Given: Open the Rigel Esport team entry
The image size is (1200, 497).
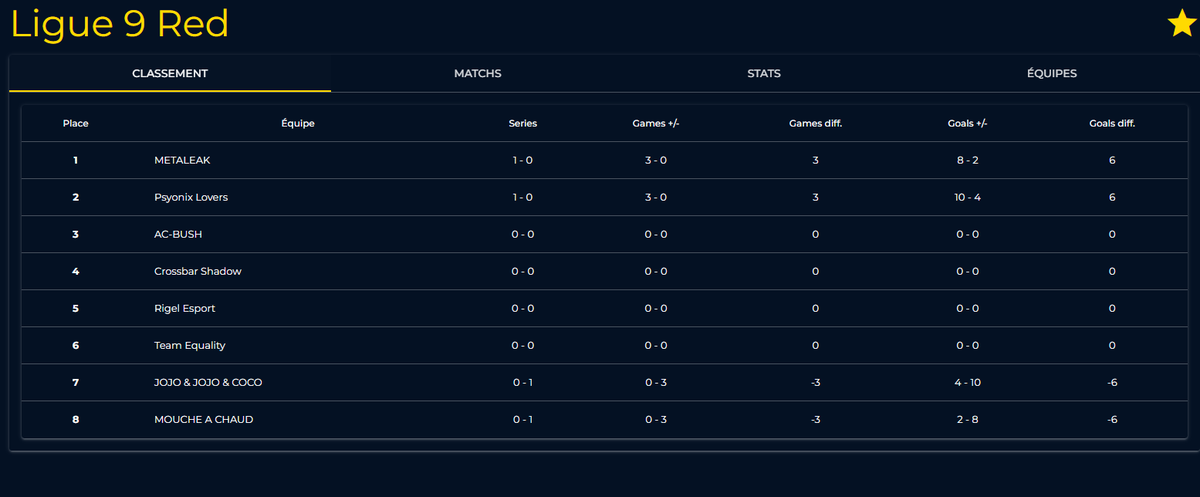Looking at the screenshot, I should tap(185, 308).
